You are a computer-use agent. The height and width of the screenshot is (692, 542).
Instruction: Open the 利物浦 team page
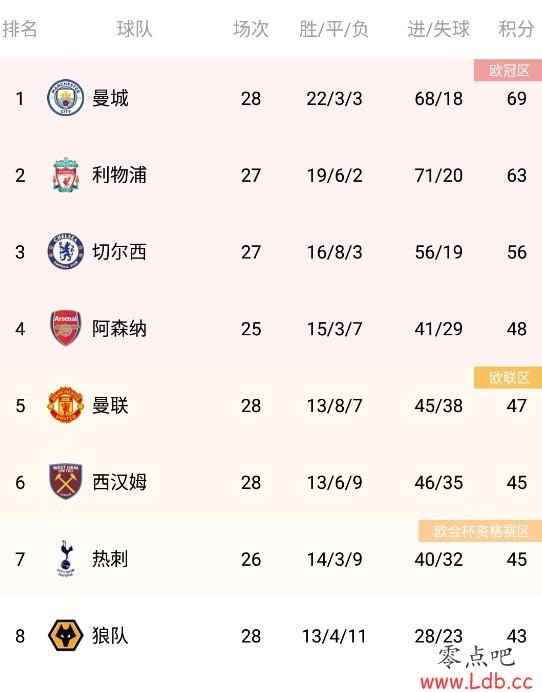[x=119, y=175]
